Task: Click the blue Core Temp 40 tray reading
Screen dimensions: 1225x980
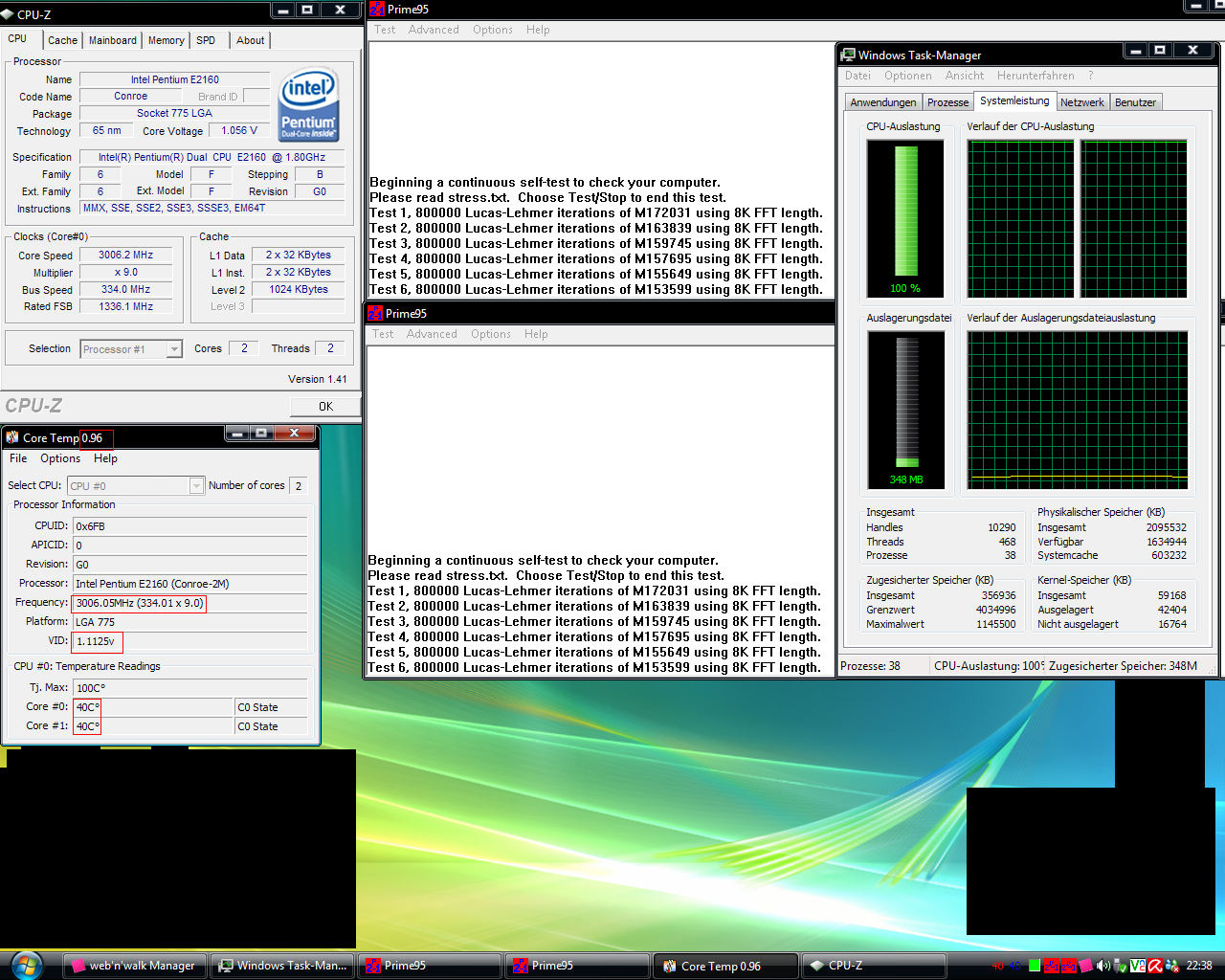Action: point(1014,966)
